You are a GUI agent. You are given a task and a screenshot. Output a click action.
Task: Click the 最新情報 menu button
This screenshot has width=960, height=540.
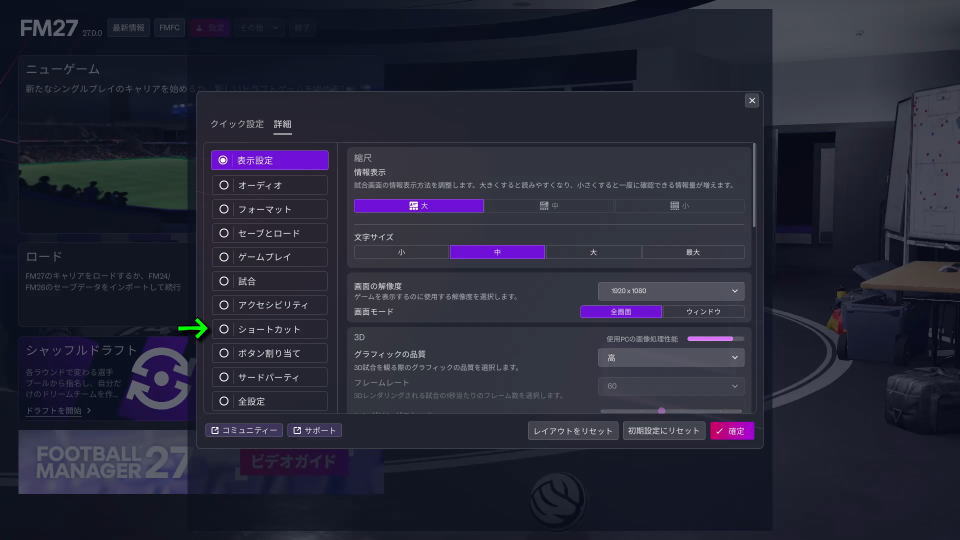click(x=129, y=28)
